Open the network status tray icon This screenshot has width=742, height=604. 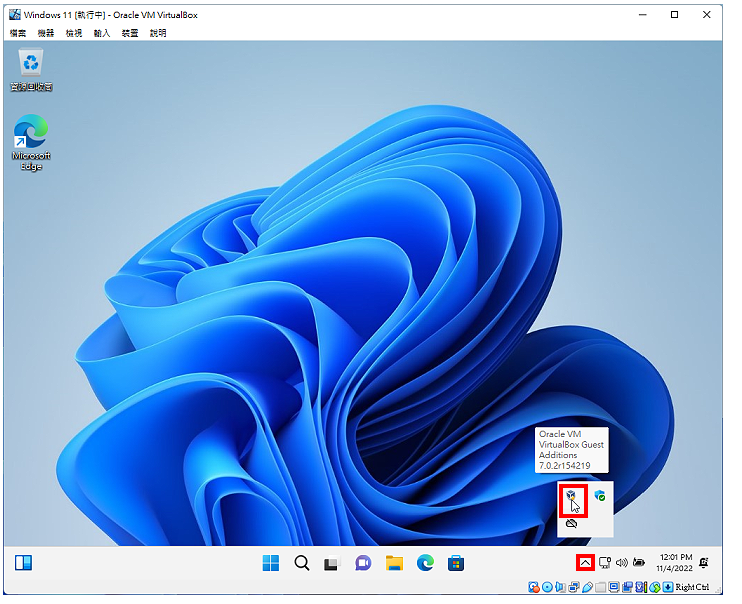coord(604,563)
